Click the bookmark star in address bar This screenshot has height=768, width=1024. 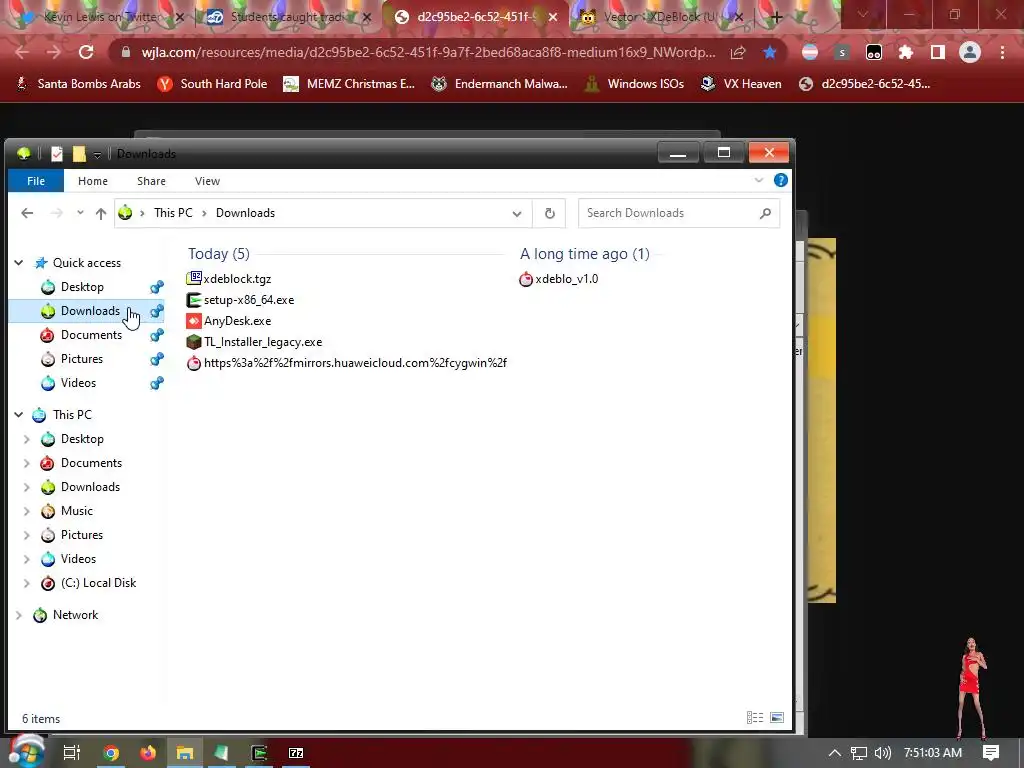tap(770, 52)
